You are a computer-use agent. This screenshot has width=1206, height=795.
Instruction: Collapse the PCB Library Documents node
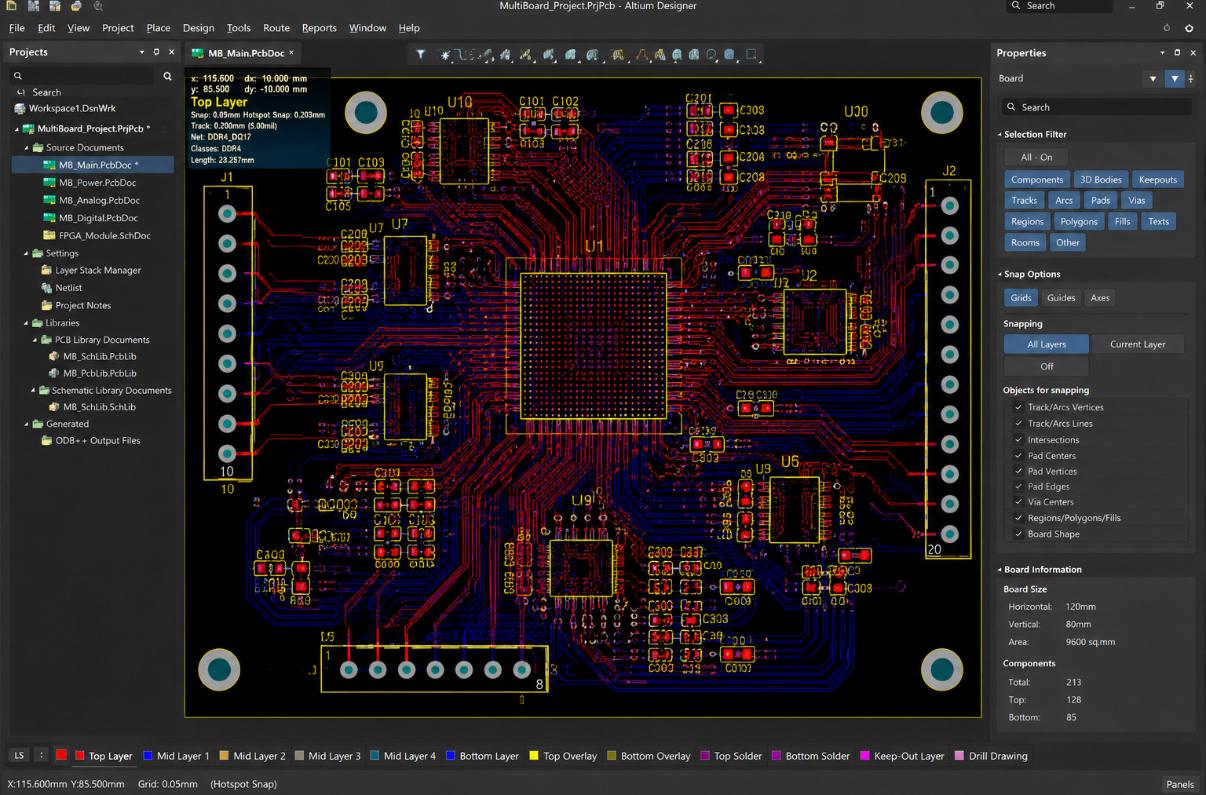[33, 340]
